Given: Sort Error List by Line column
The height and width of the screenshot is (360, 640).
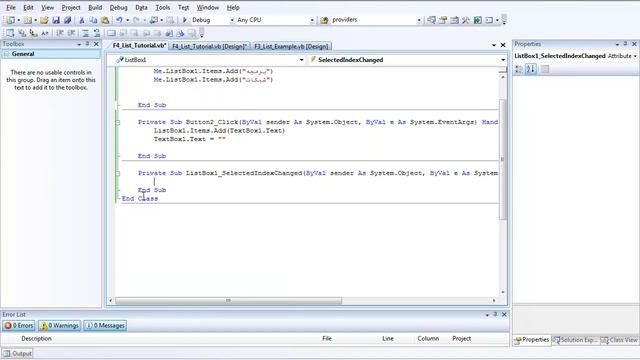Looking at the screenshot, I should [x=388, y=338].
